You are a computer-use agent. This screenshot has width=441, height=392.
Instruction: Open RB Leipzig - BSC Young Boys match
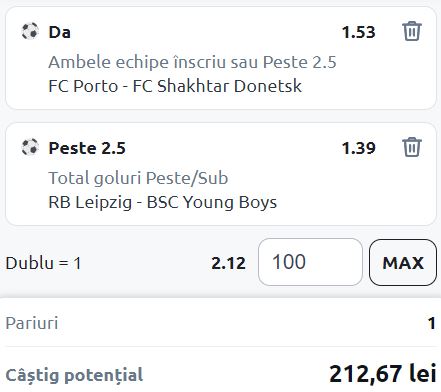point(163,202)
